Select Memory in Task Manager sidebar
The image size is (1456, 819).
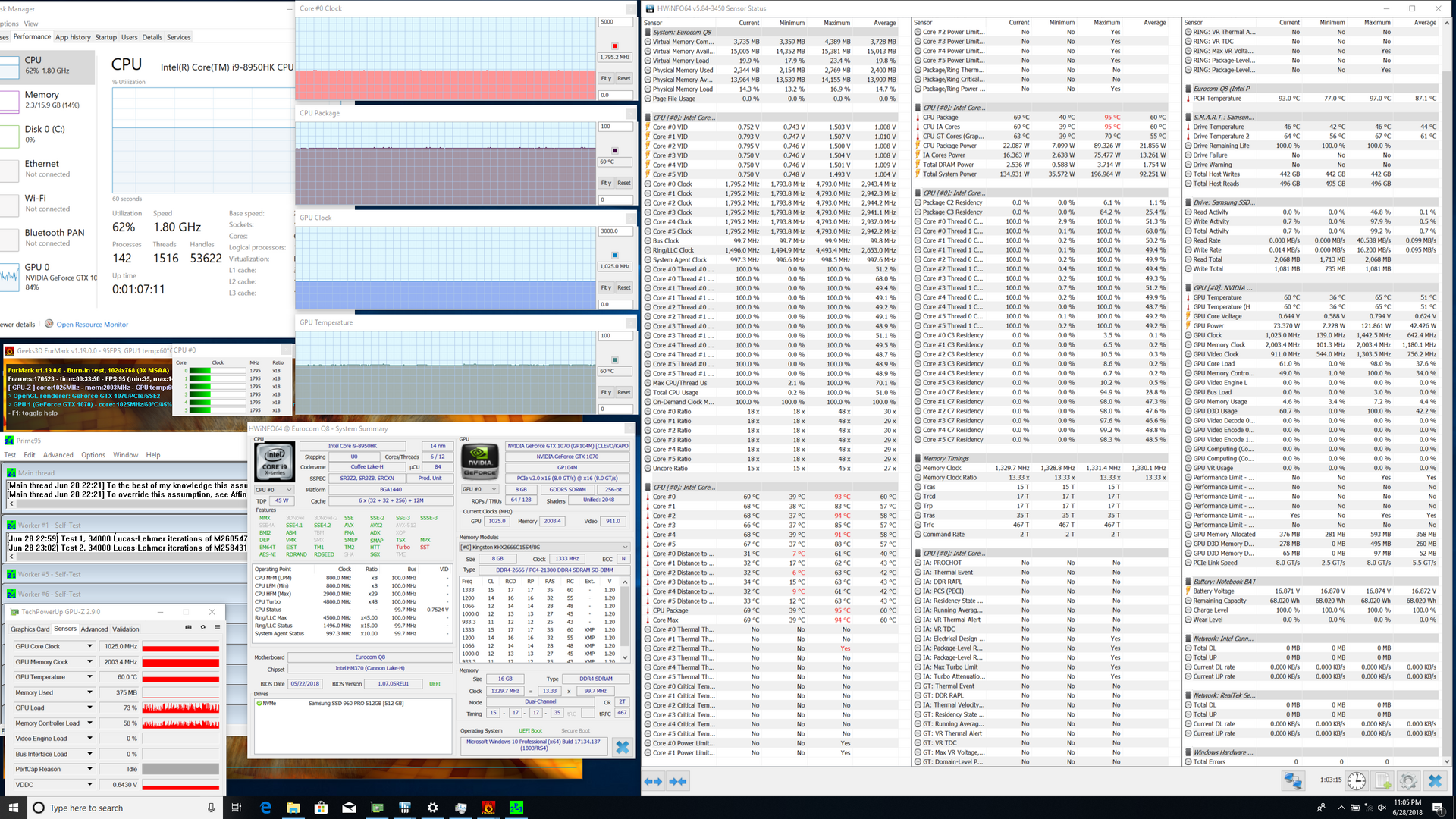coord(47,99)
